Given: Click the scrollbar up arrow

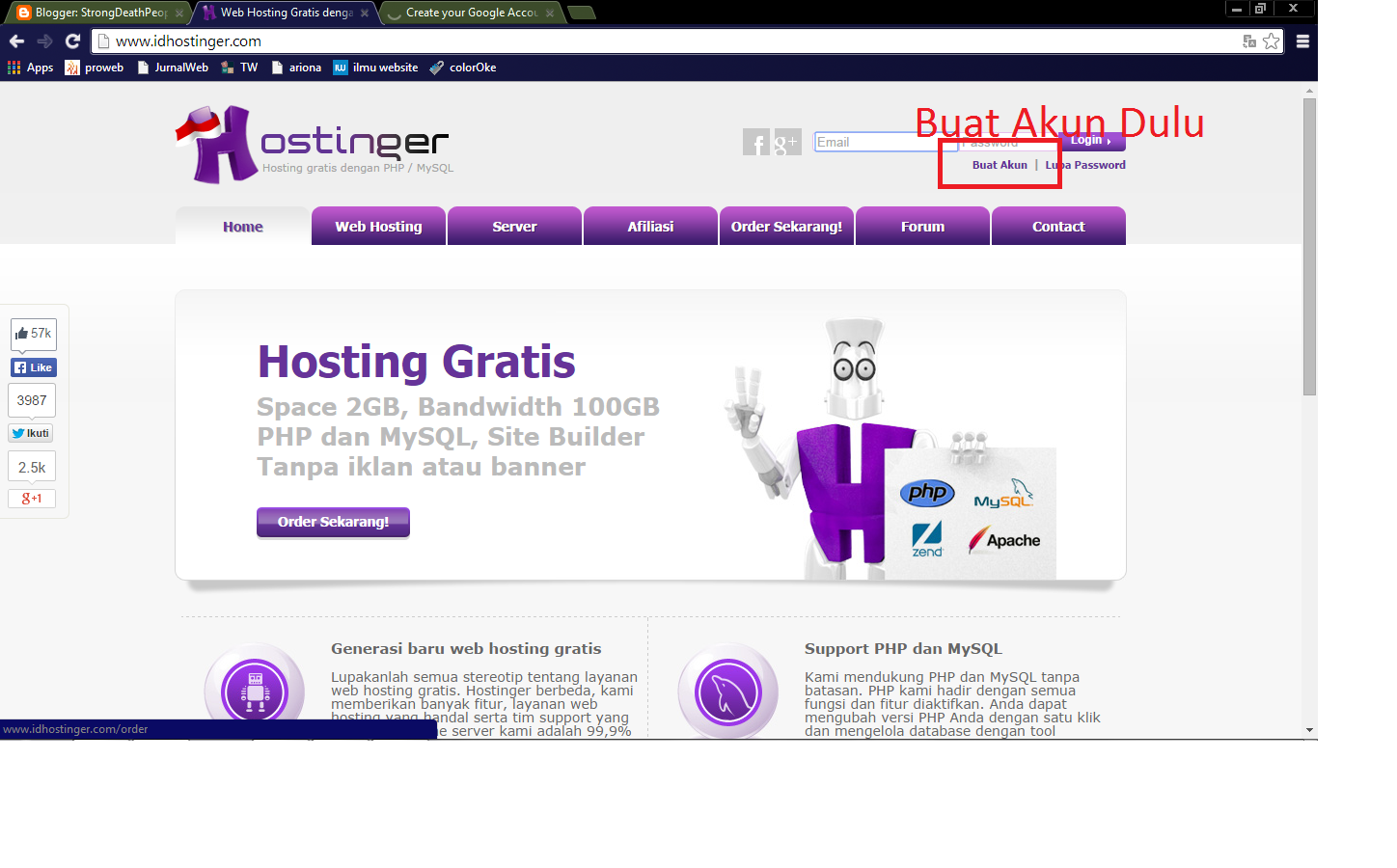Looking at the screenshot, I should (1309, 91).
